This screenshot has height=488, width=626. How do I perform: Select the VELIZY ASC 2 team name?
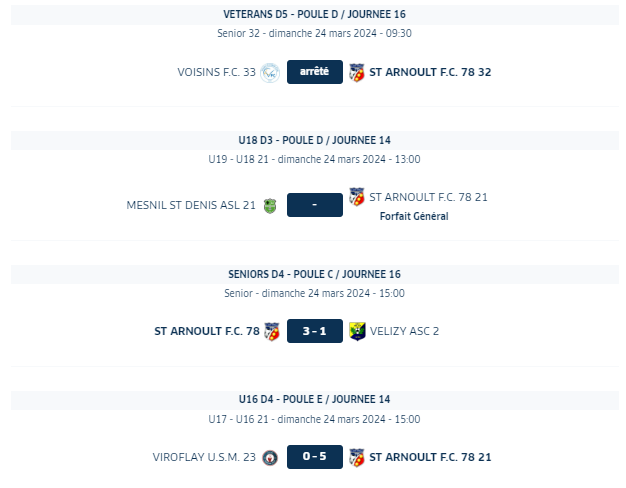(404, 331)
